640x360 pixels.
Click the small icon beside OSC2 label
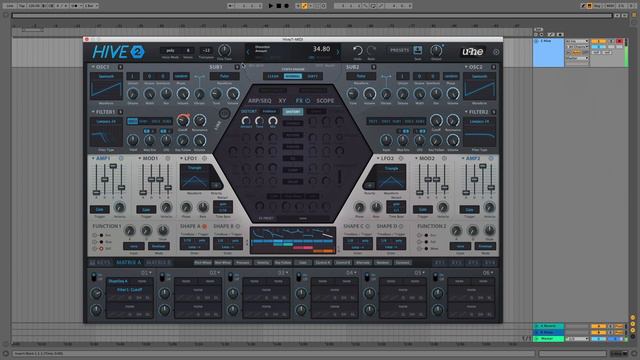click(493, 67)
